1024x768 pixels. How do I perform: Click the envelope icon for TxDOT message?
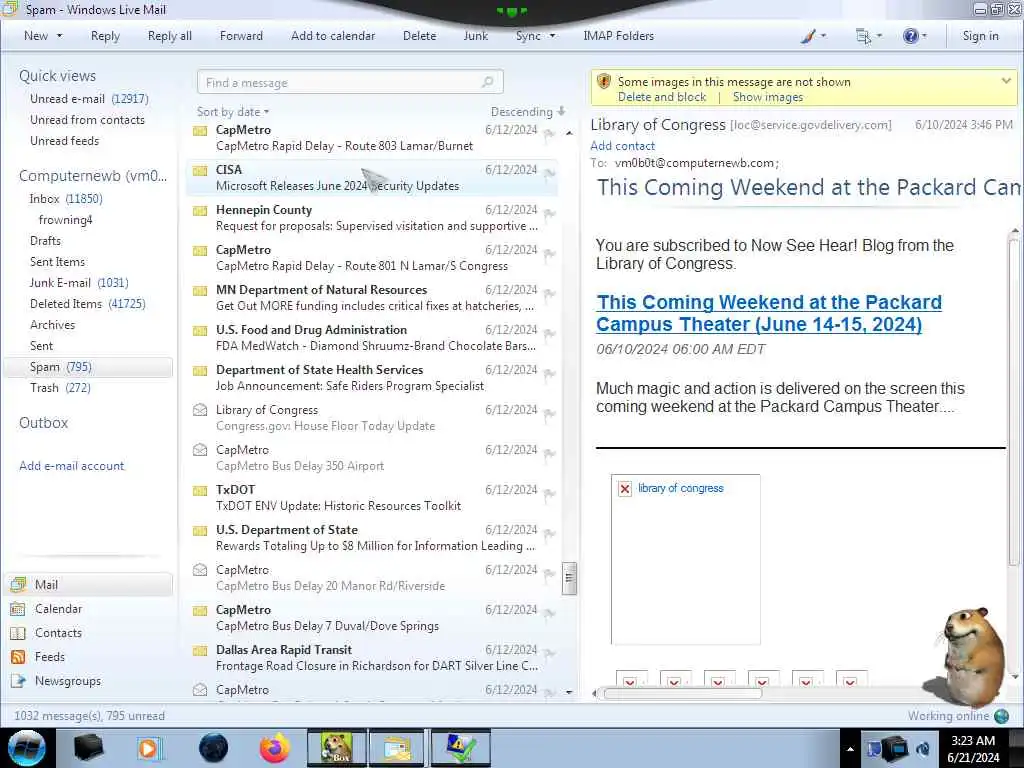coord(200,490)
